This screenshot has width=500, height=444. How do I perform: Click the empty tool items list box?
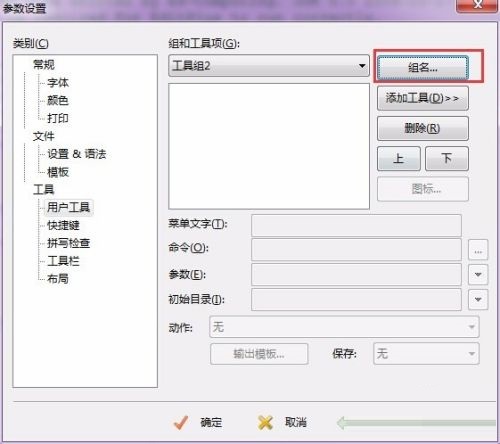pyautogui.click(x=269, y=146)
